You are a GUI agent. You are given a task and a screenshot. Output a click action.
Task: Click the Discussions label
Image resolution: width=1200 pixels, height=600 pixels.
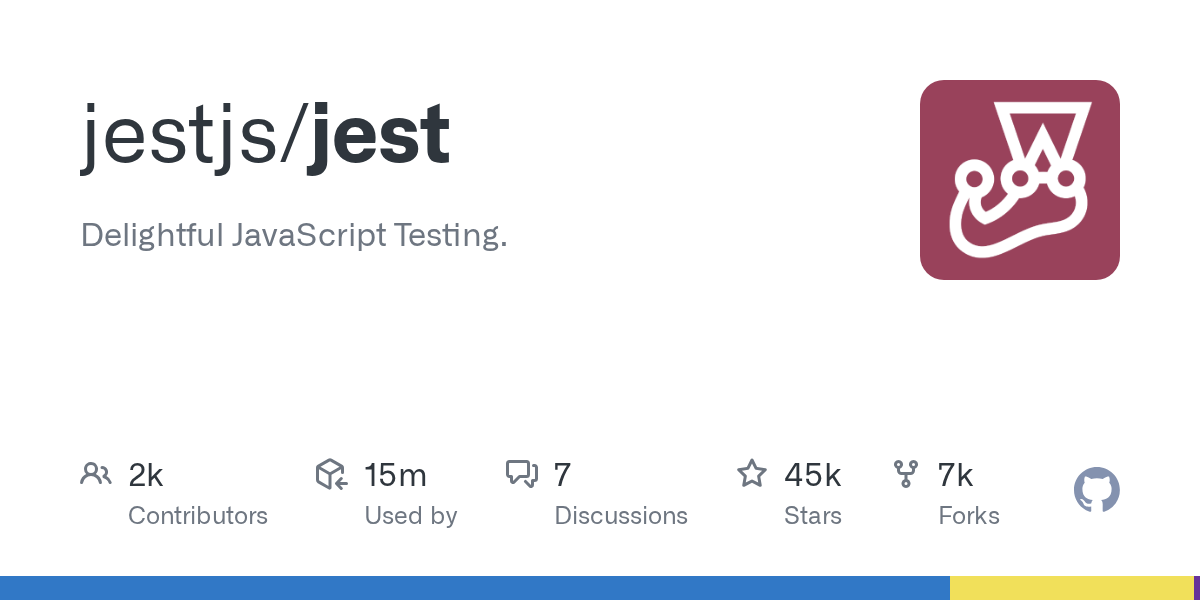coord(621,516)
